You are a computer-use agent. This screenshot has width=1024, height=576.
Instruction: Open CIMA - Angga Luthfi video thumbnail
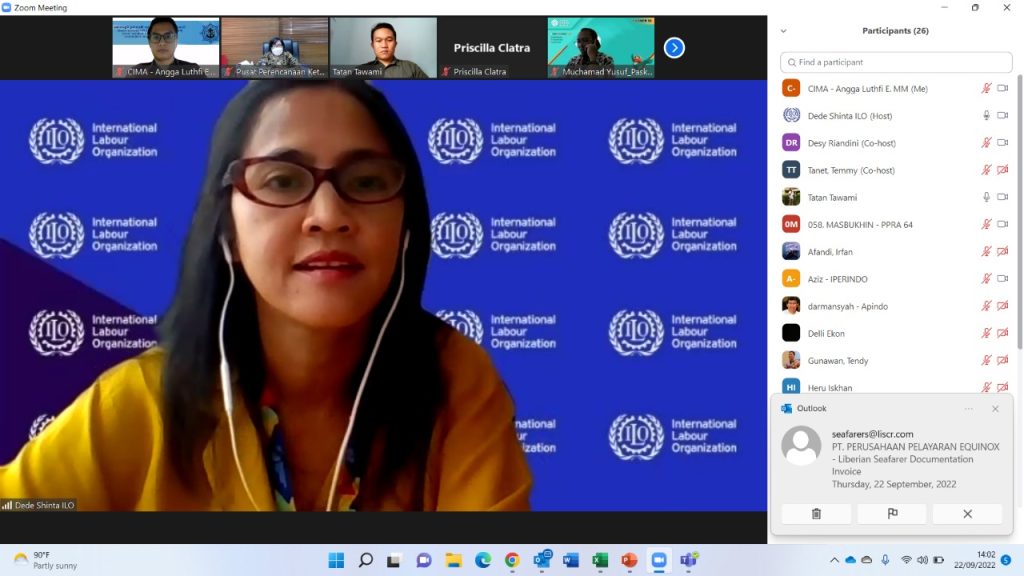point(166,48)
